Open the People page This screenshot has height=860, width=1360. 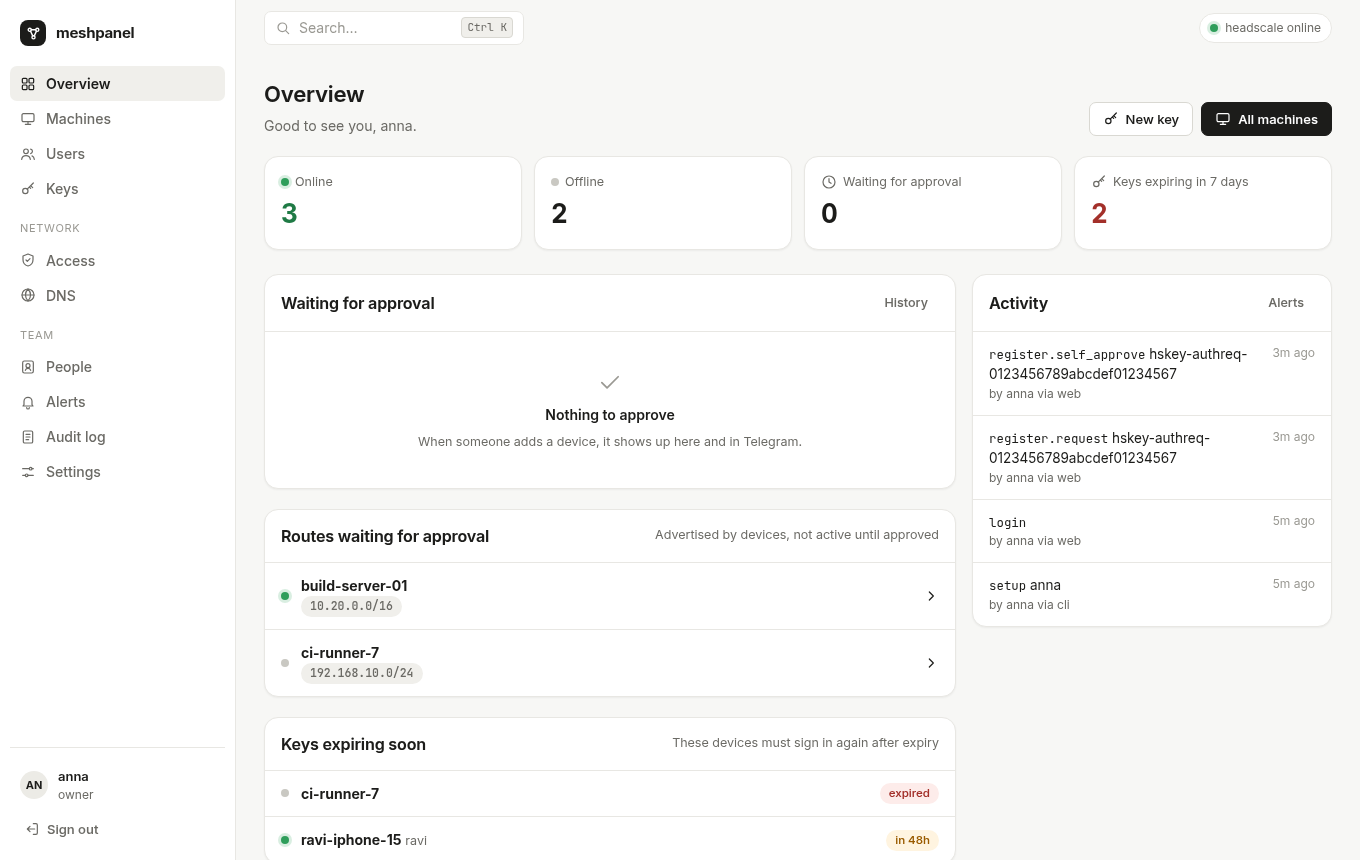click(117, 367)
